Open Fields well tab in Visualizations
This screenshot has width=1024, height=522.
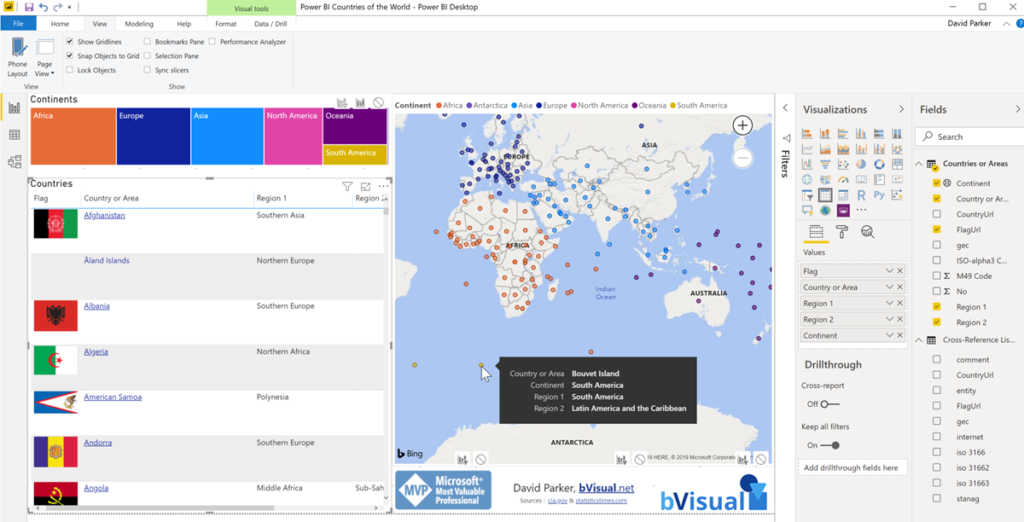coord(815,231)
